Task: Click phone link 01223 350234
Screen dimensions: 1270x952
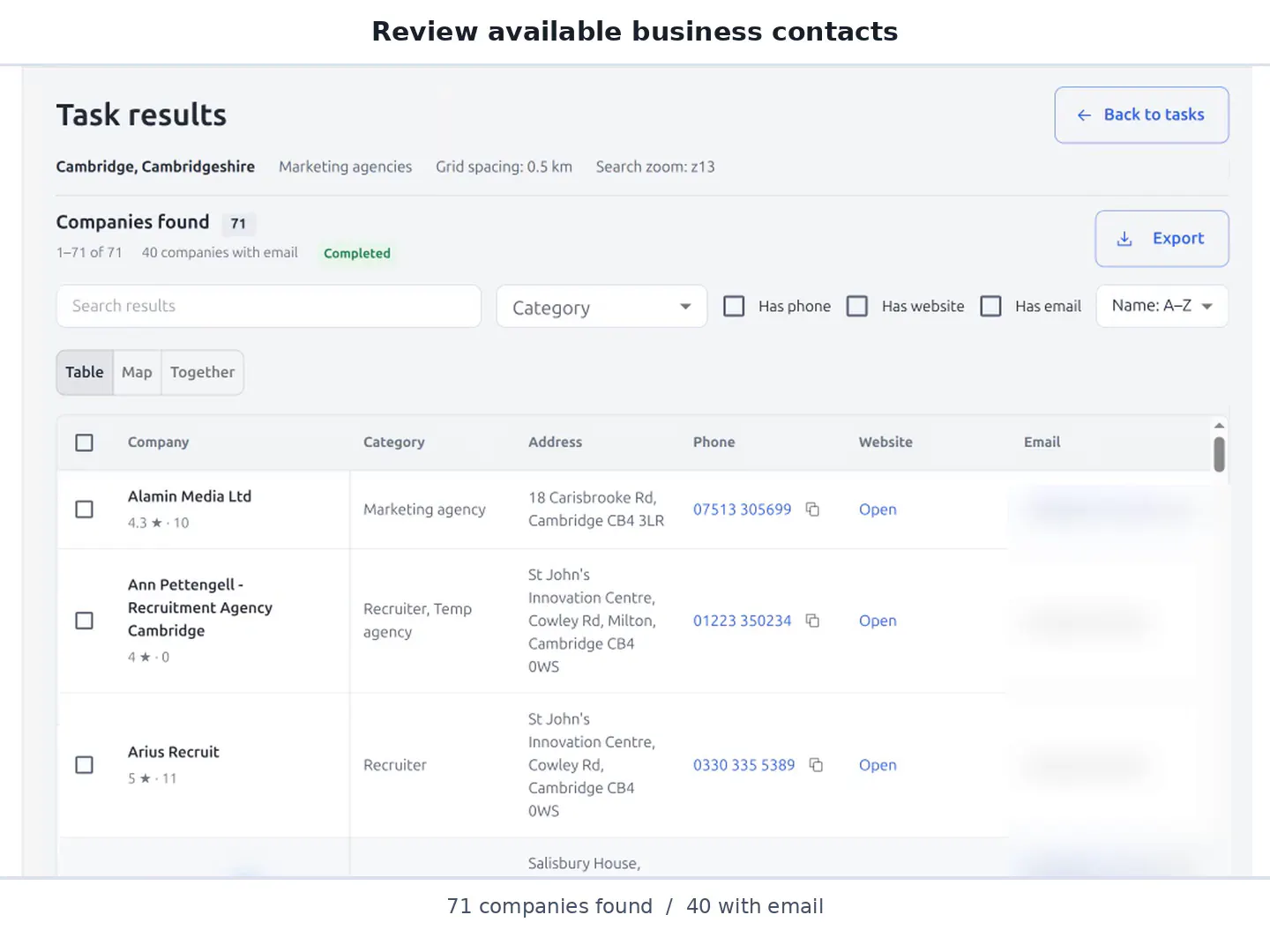Action: tap(742, 621)
